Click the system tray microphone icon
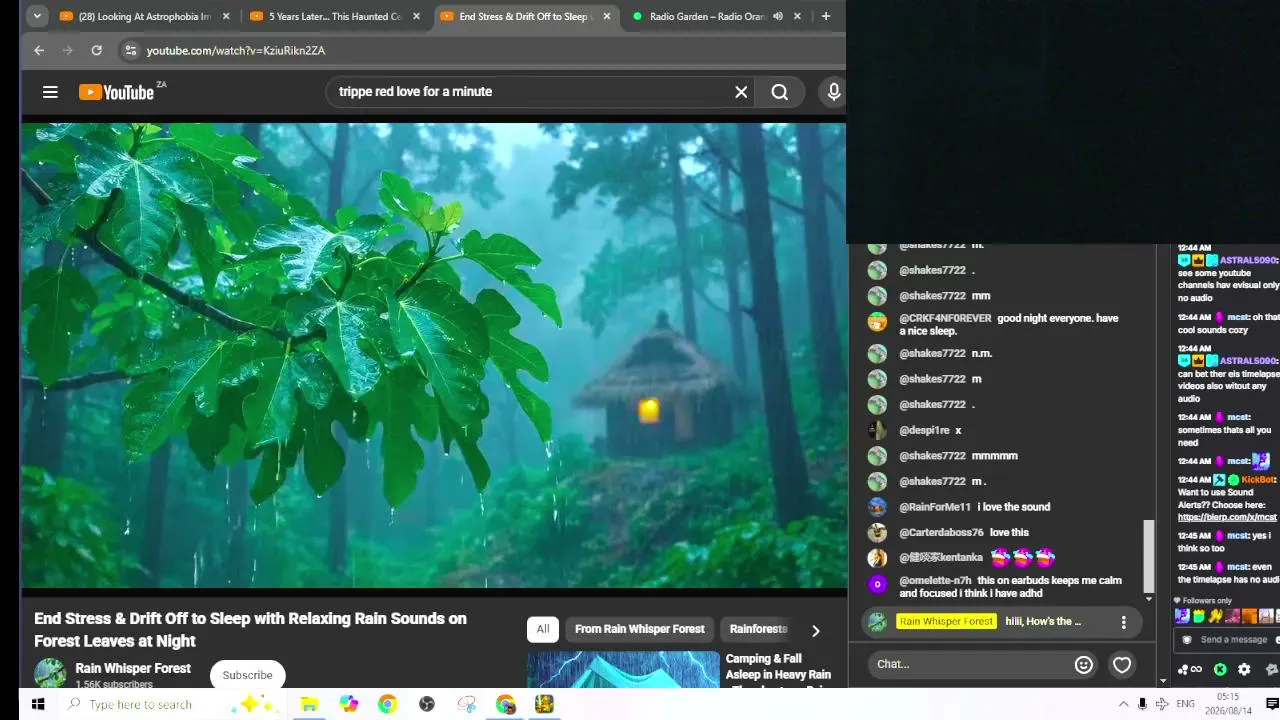The image size is (1280, 720). click(x=1142, y=704)
